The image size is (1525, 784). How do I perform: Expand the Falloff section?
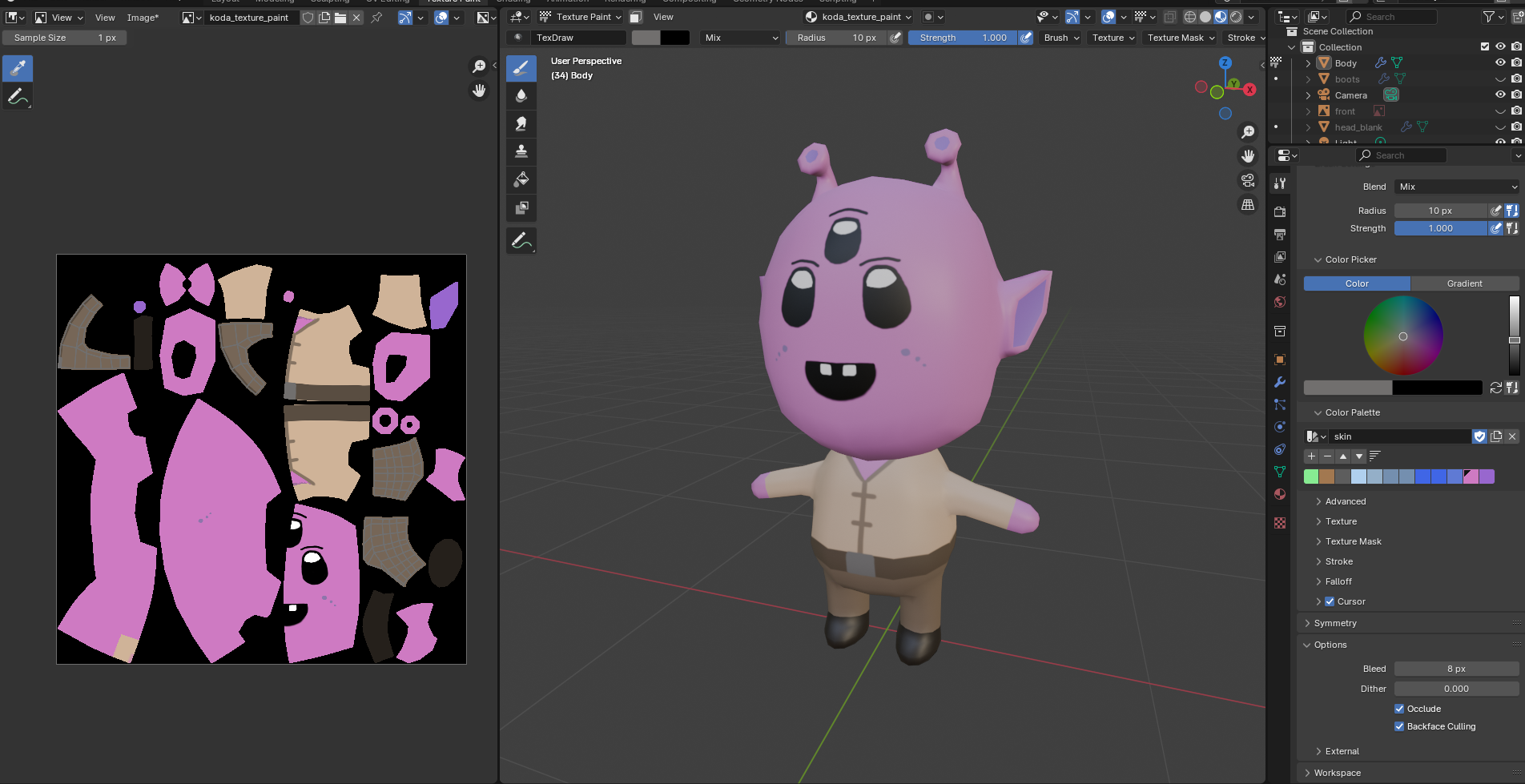tap(1338, 581)
